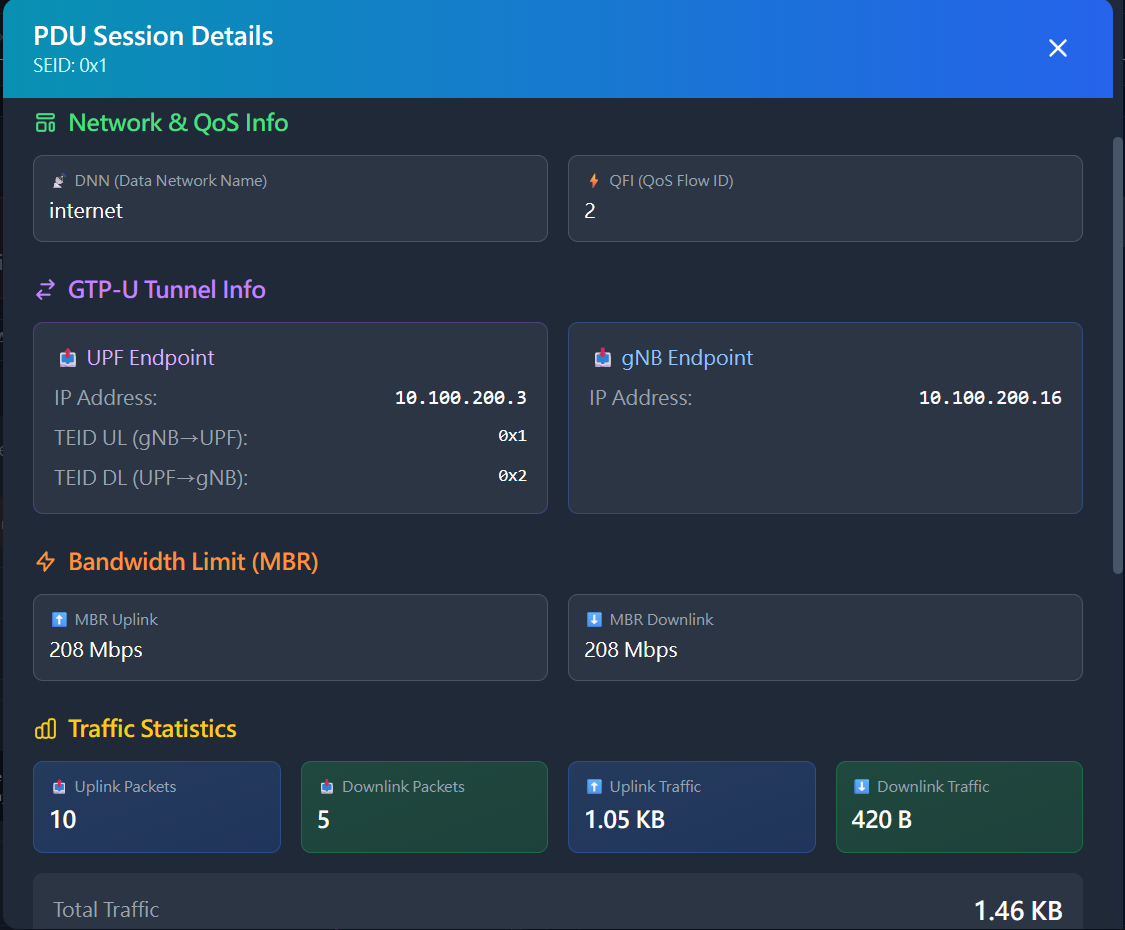Close the PDU Session Details dialog

click(1057, 47)
